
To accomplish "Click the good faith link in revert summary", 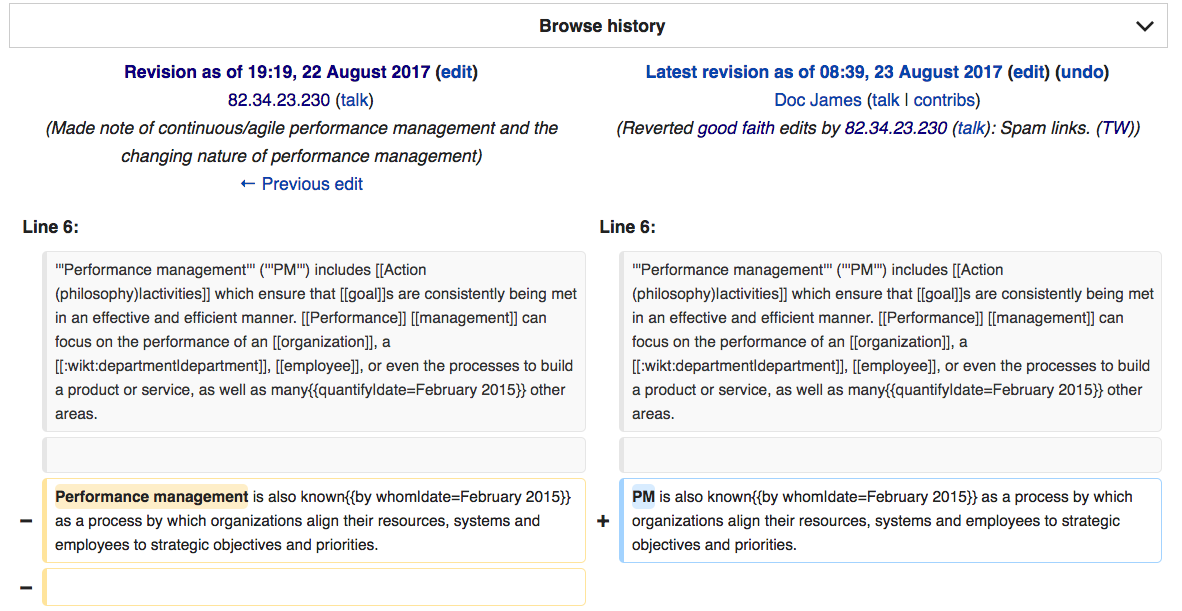I will [x=735, y=128].
